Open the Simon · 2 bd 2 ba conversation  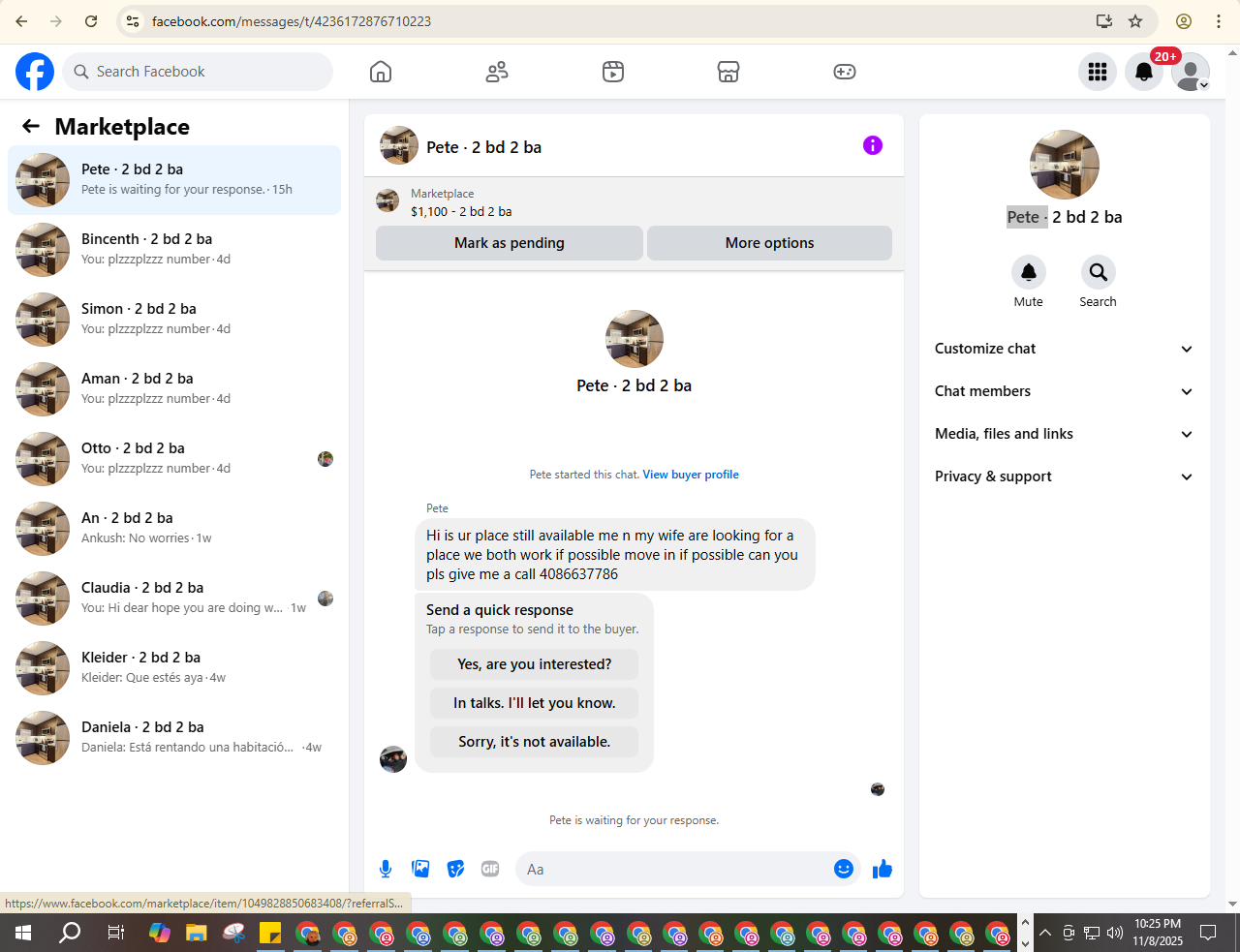[x=174, y=320]
